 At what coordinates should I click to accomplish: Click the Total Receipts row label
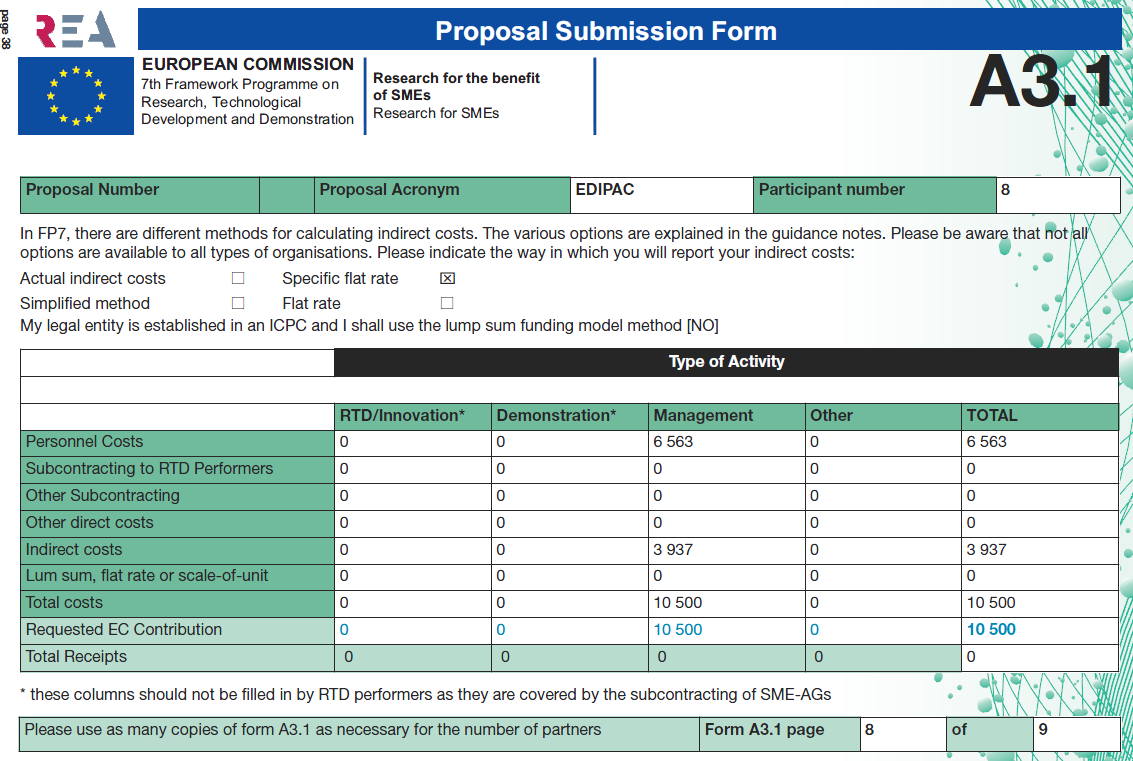[x=177, y=657]
